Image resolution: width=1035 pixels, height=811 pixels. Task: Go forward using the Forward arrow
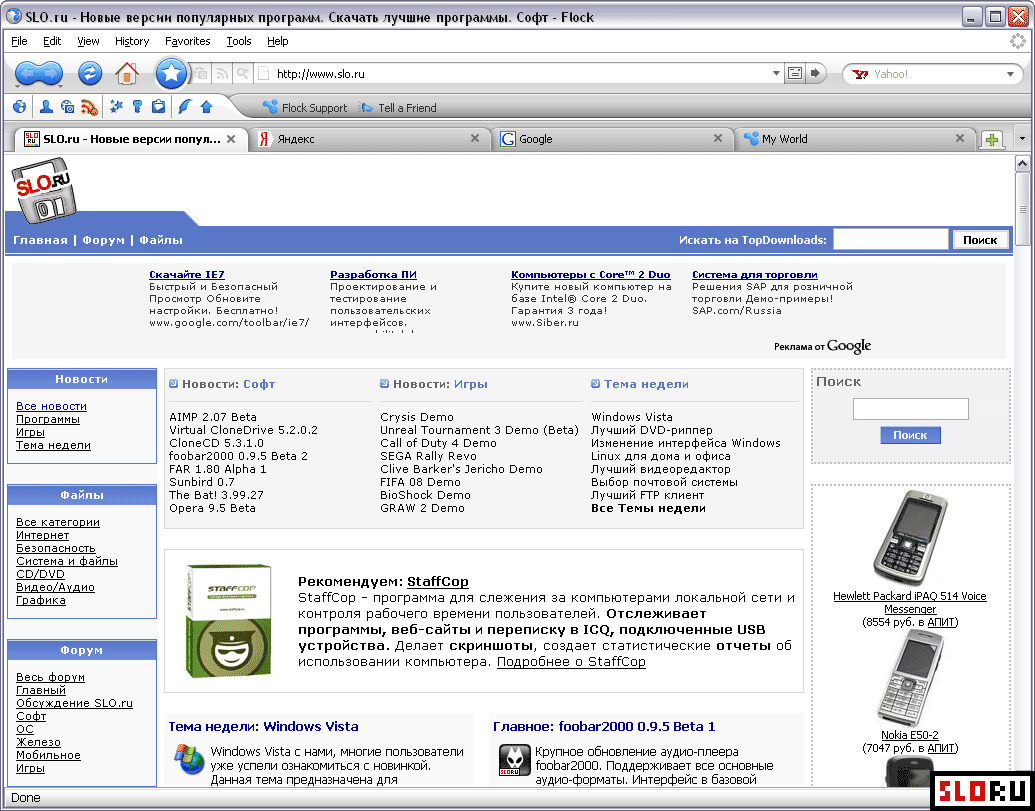coord(51,73)
